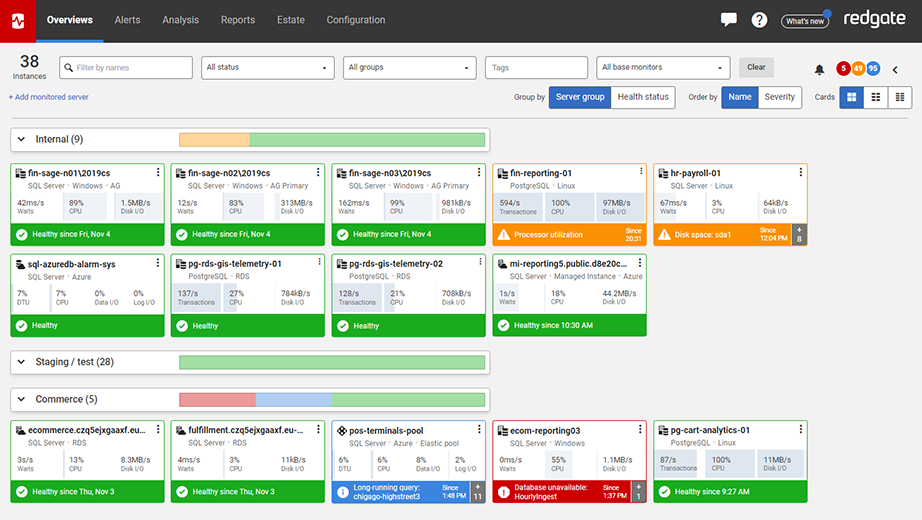Viewport: 922px width, 520px height.
Task: Open the Estate tab
Action: coord(290,20)
